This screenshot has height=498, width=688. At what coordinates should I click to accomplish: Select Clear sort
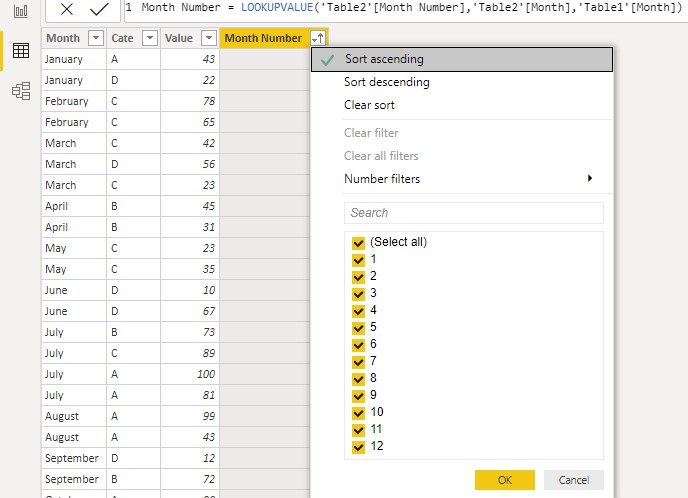coord(369,105)
